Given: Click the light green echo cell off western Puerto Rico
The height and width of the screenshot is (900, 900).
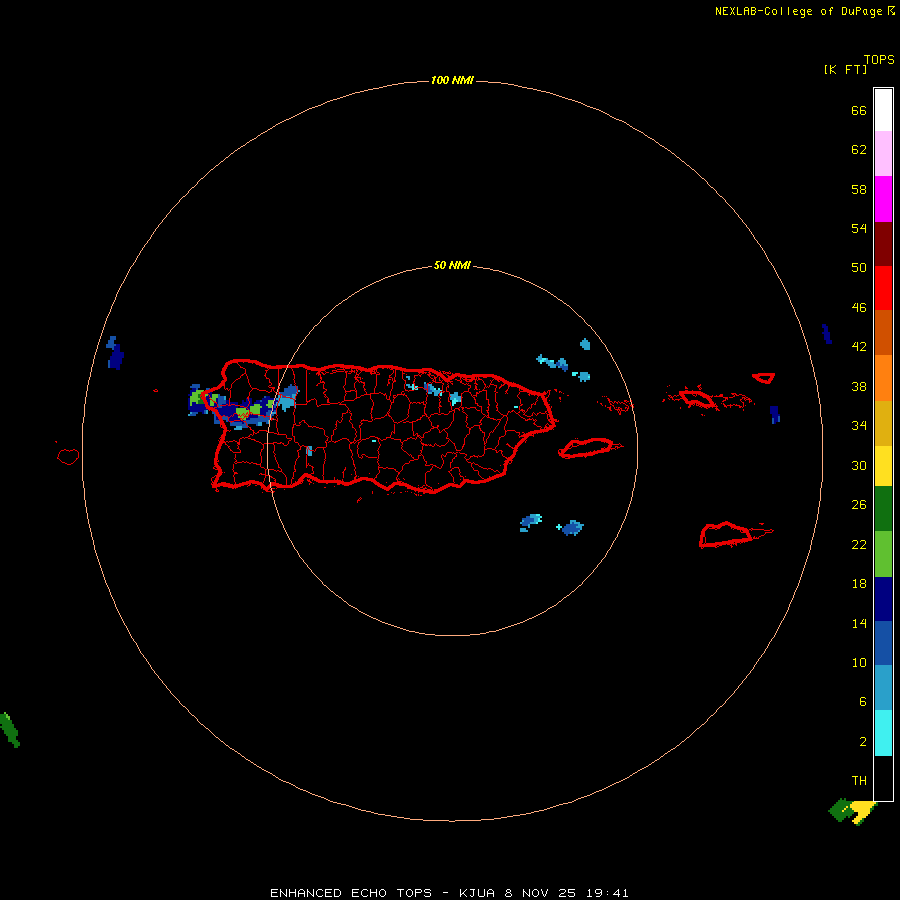Looking at the screenshot, I should tap(198, 397).
